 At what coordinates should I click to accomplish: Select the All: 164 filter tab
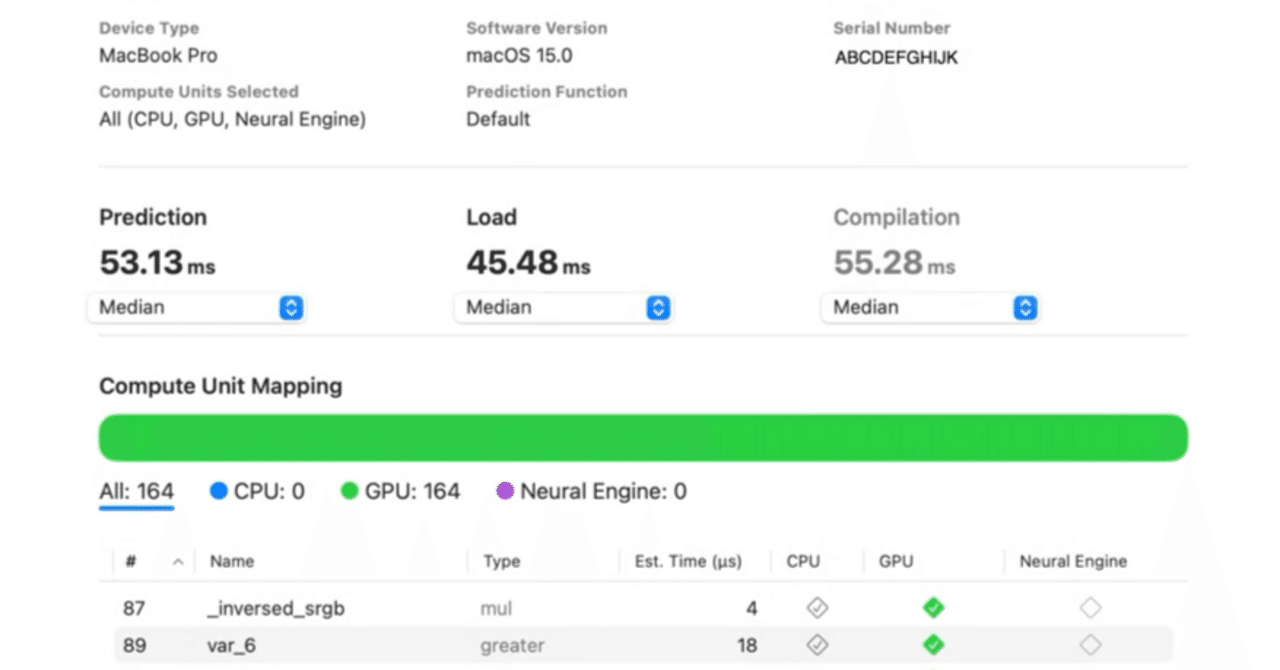pyautogui.click(x=136, y=491)
